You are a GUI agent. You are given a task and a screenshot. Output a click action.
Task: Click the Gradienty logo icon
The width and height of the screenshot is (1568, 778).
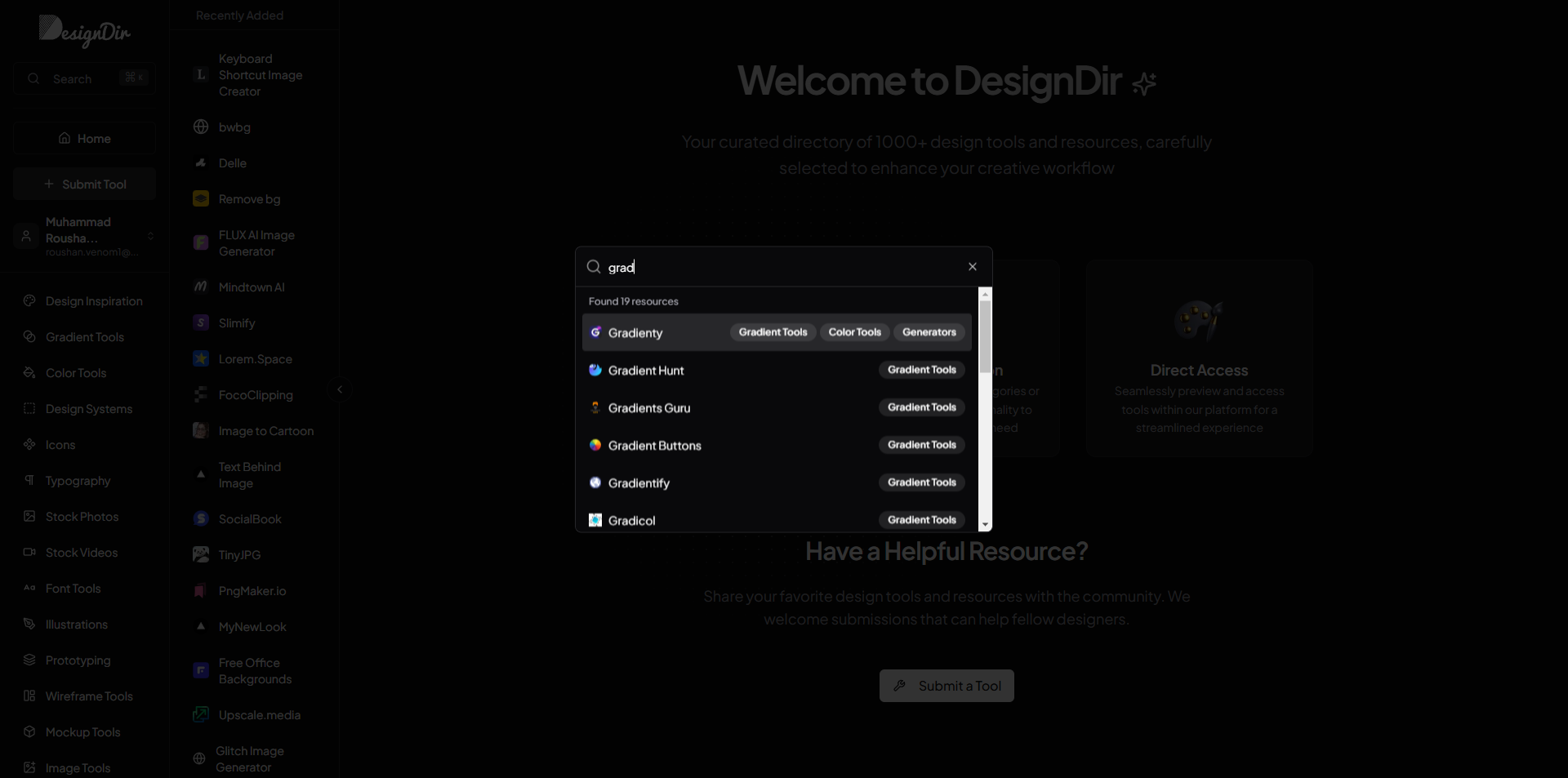pyautogui.click(x=595, y=332)
